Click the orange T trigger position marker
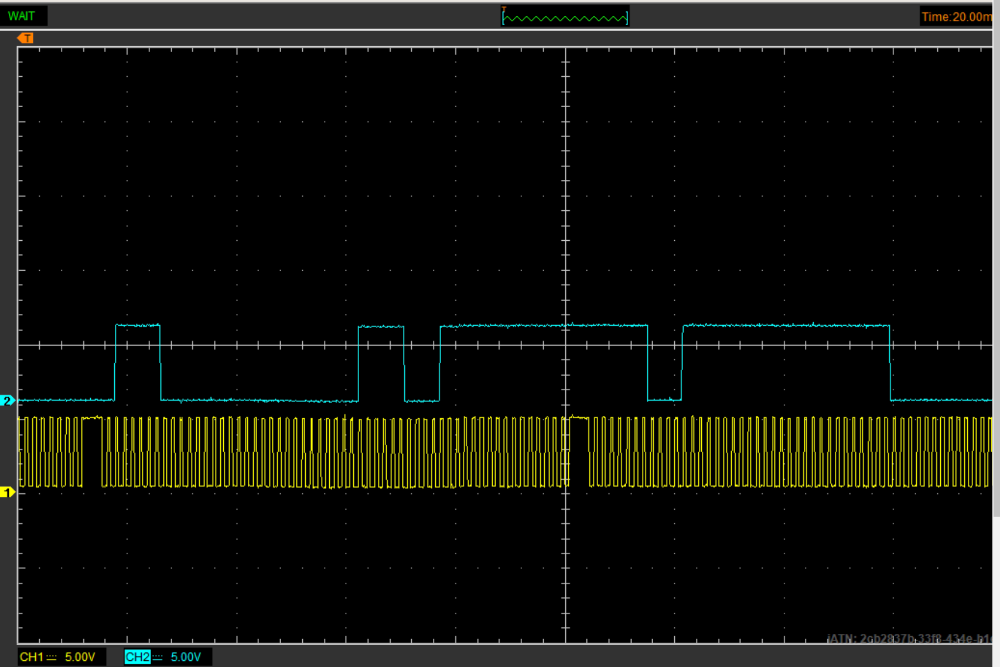The height and width of the screenshot is (667, 1000). (x=27, y=38)
